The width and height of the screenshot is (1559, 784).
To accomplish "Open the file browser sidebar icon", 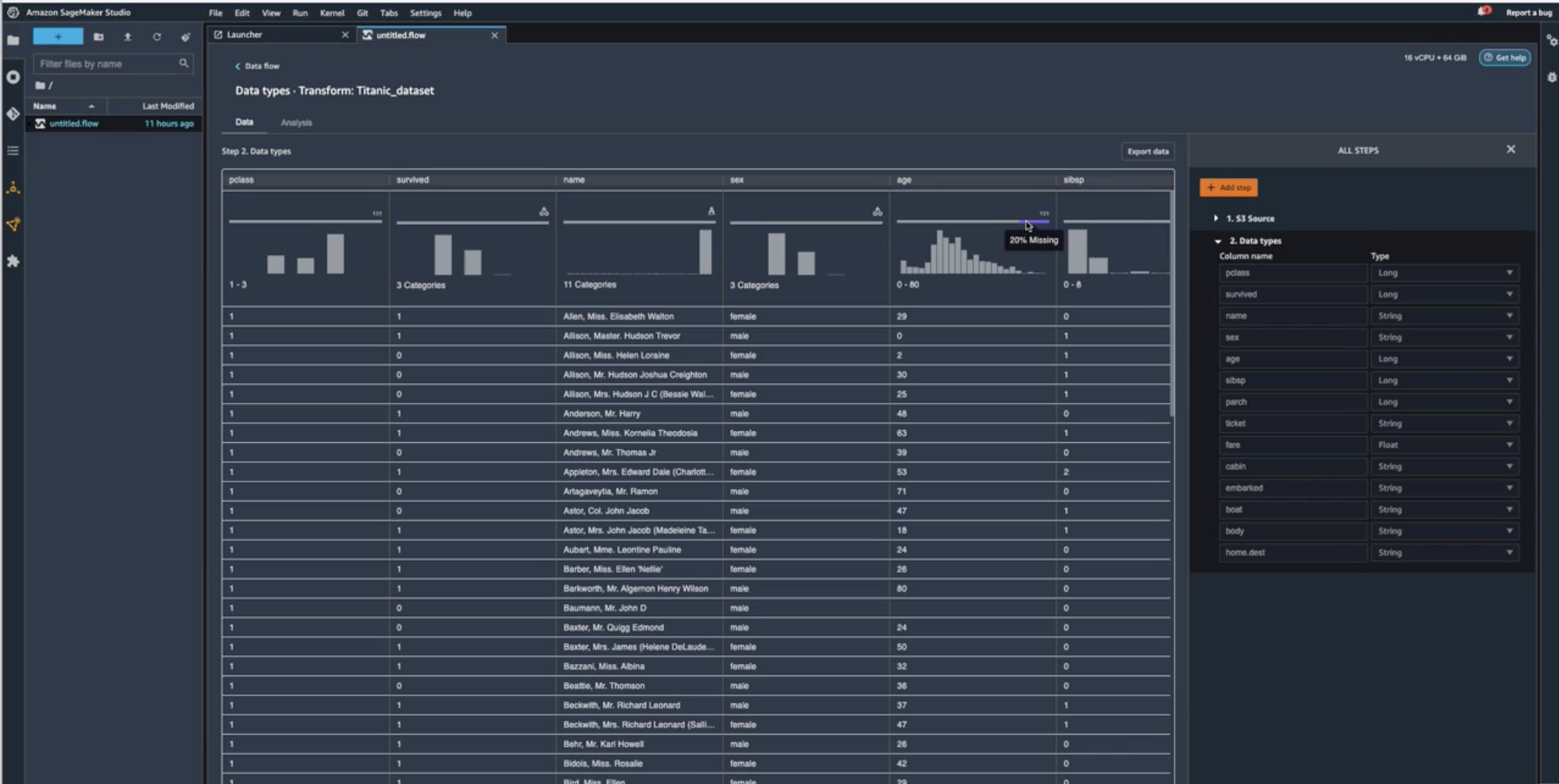I will coord(13,40).
